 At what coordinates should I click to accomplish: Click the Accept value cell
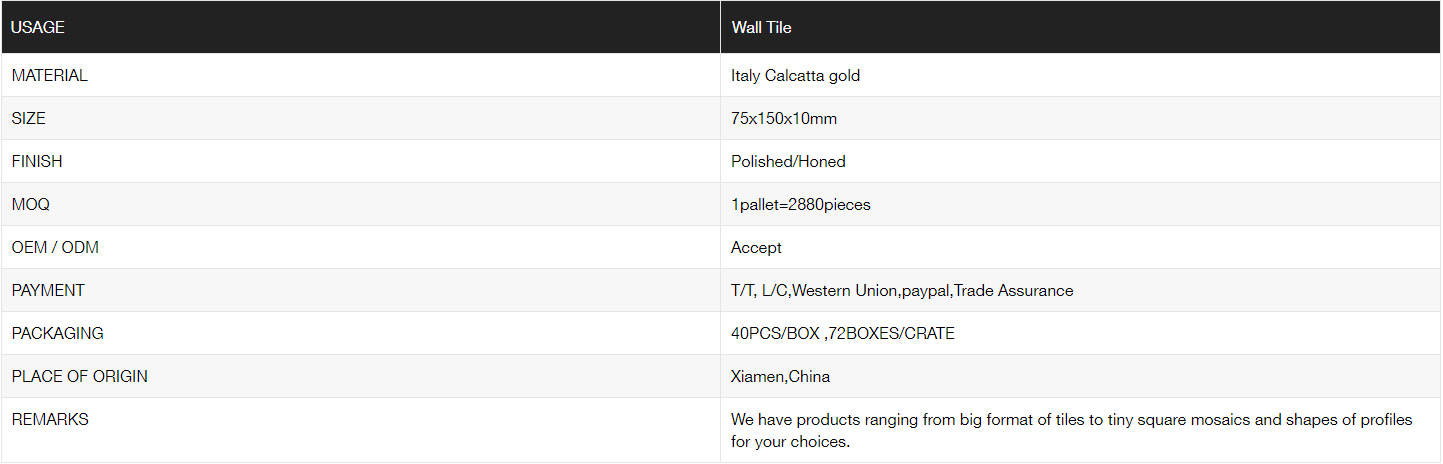click(756, 247)
